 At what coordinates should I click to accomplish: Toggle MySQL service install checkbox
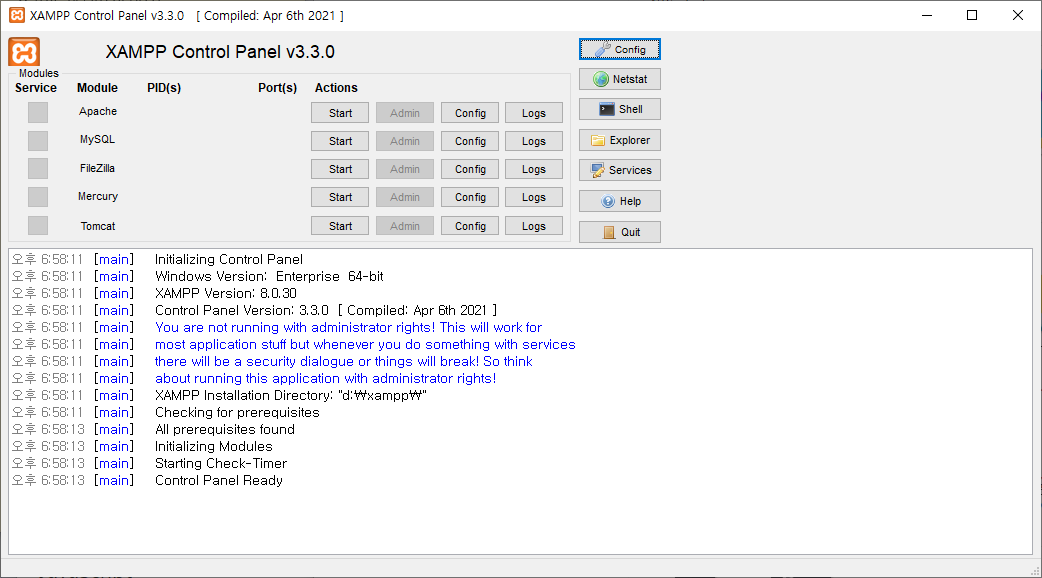coord(38,140)
